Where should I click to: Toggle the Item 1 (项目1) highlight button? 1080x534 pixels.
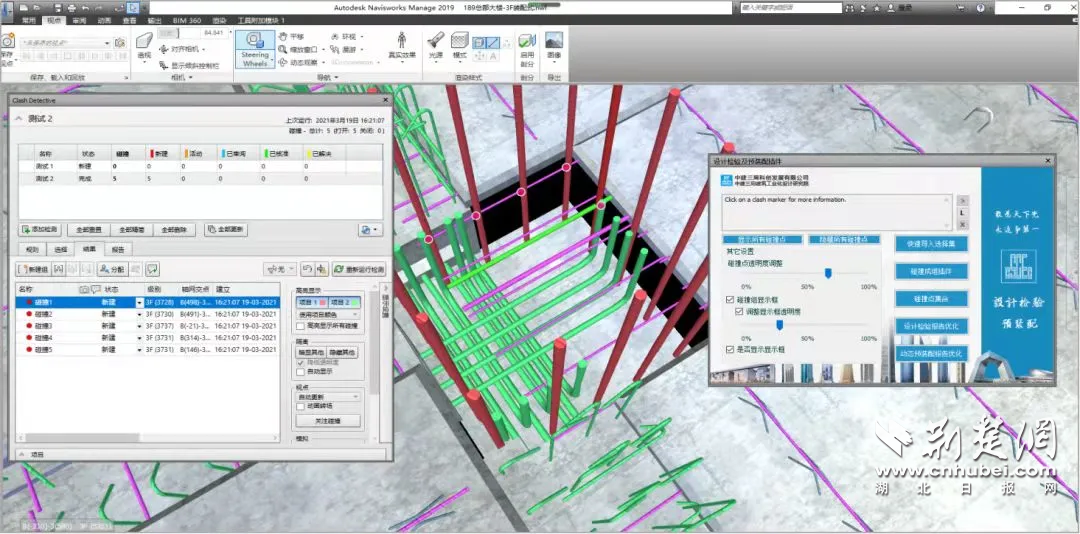click(x=312, y=302)
